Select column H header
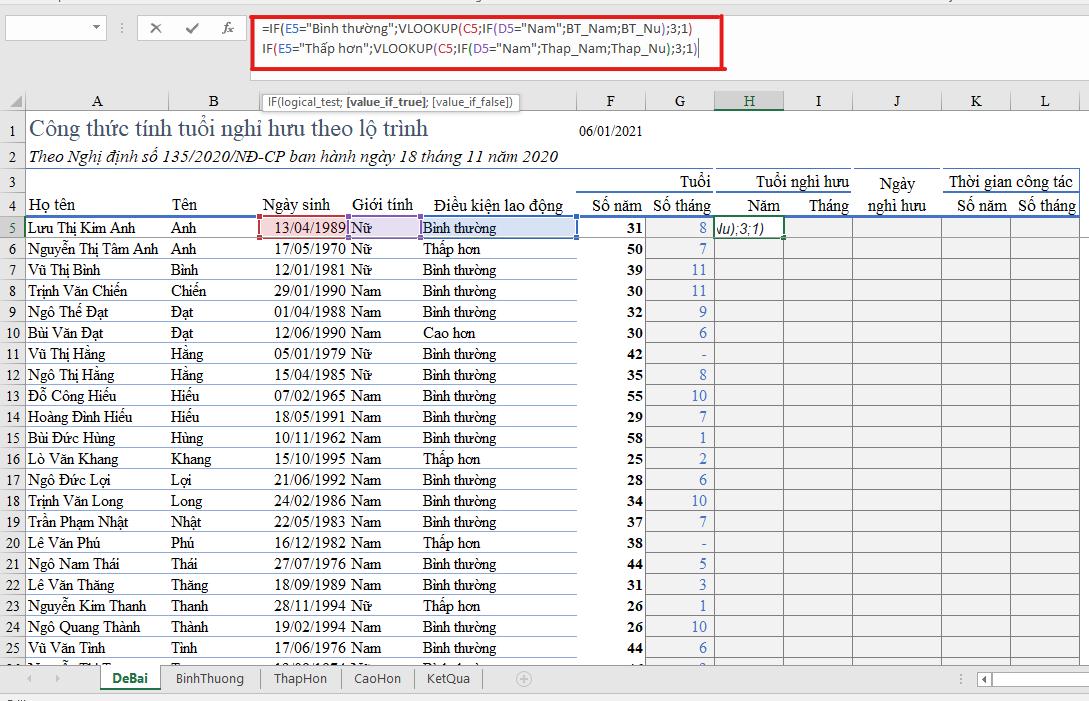Screen dimensions: 1089x701 [748, 101]
